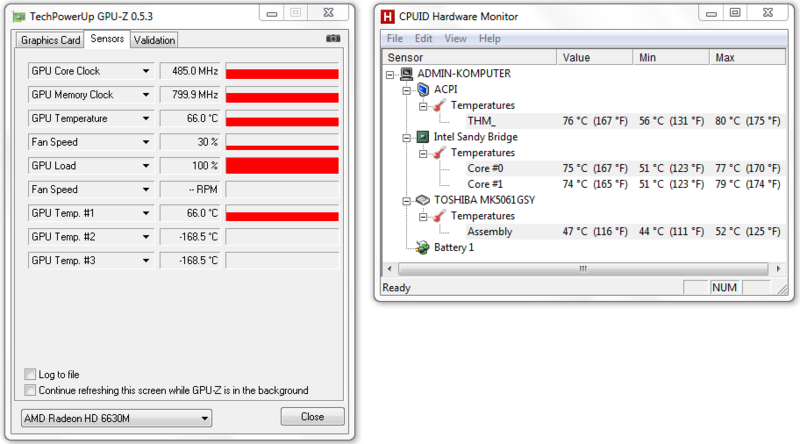Click the Ready status bar text

(396, 288)
